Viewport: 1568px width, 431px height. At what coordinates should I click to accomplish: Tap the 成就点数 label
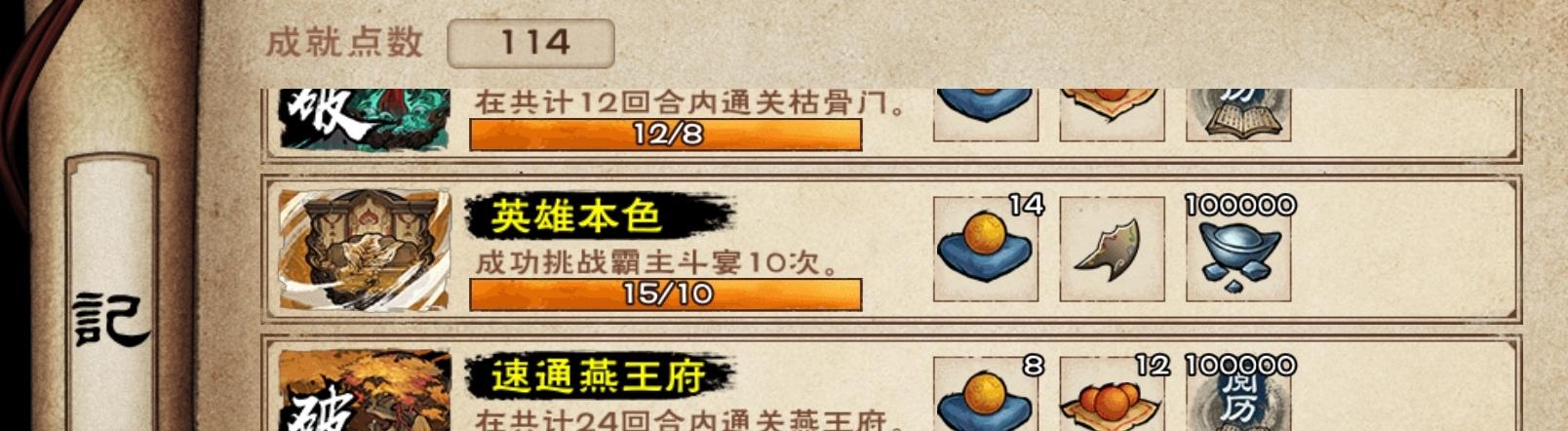click(x=344, y=43)
